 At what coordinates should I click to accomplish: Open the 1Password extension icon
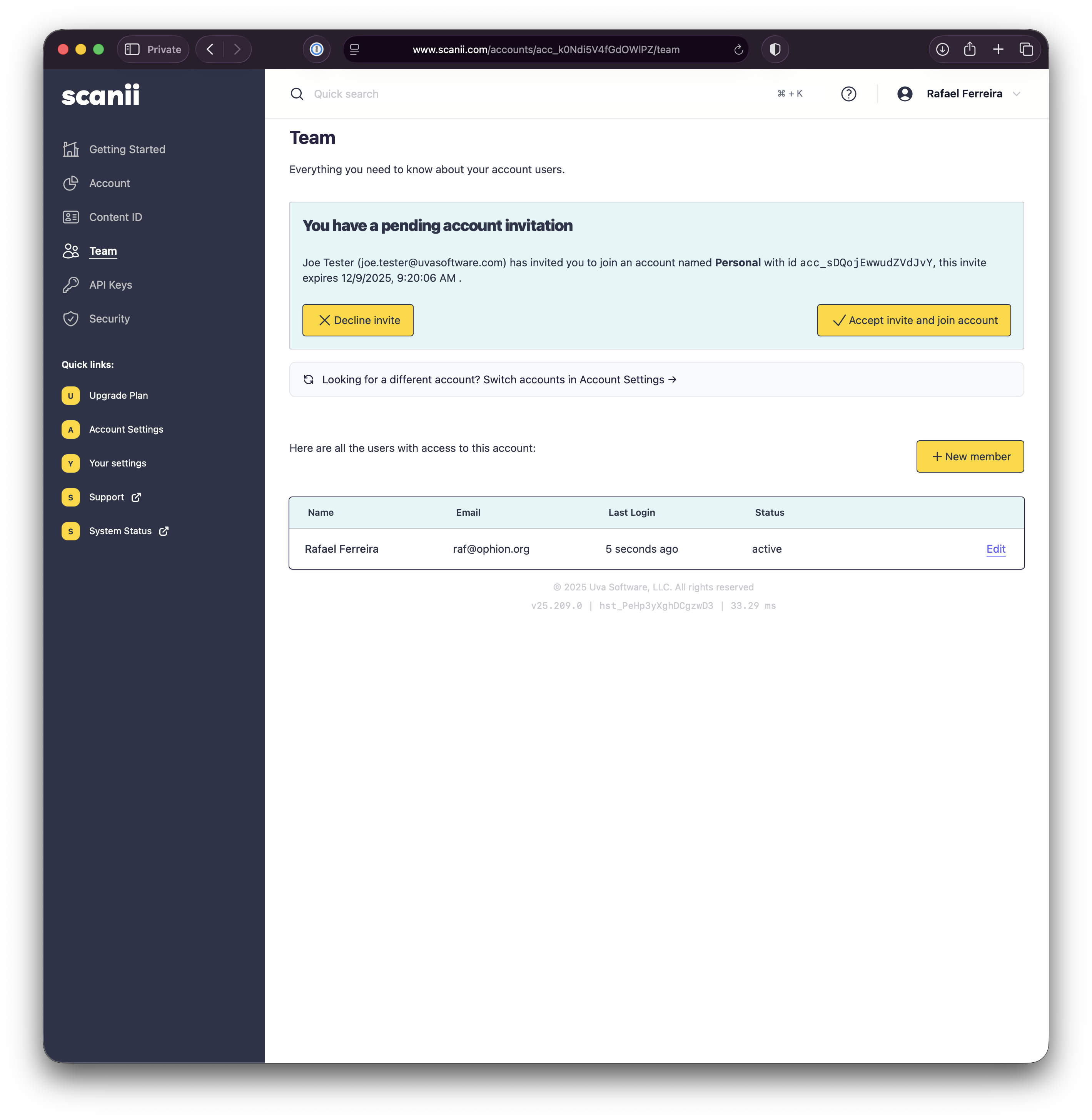point(317,49)
